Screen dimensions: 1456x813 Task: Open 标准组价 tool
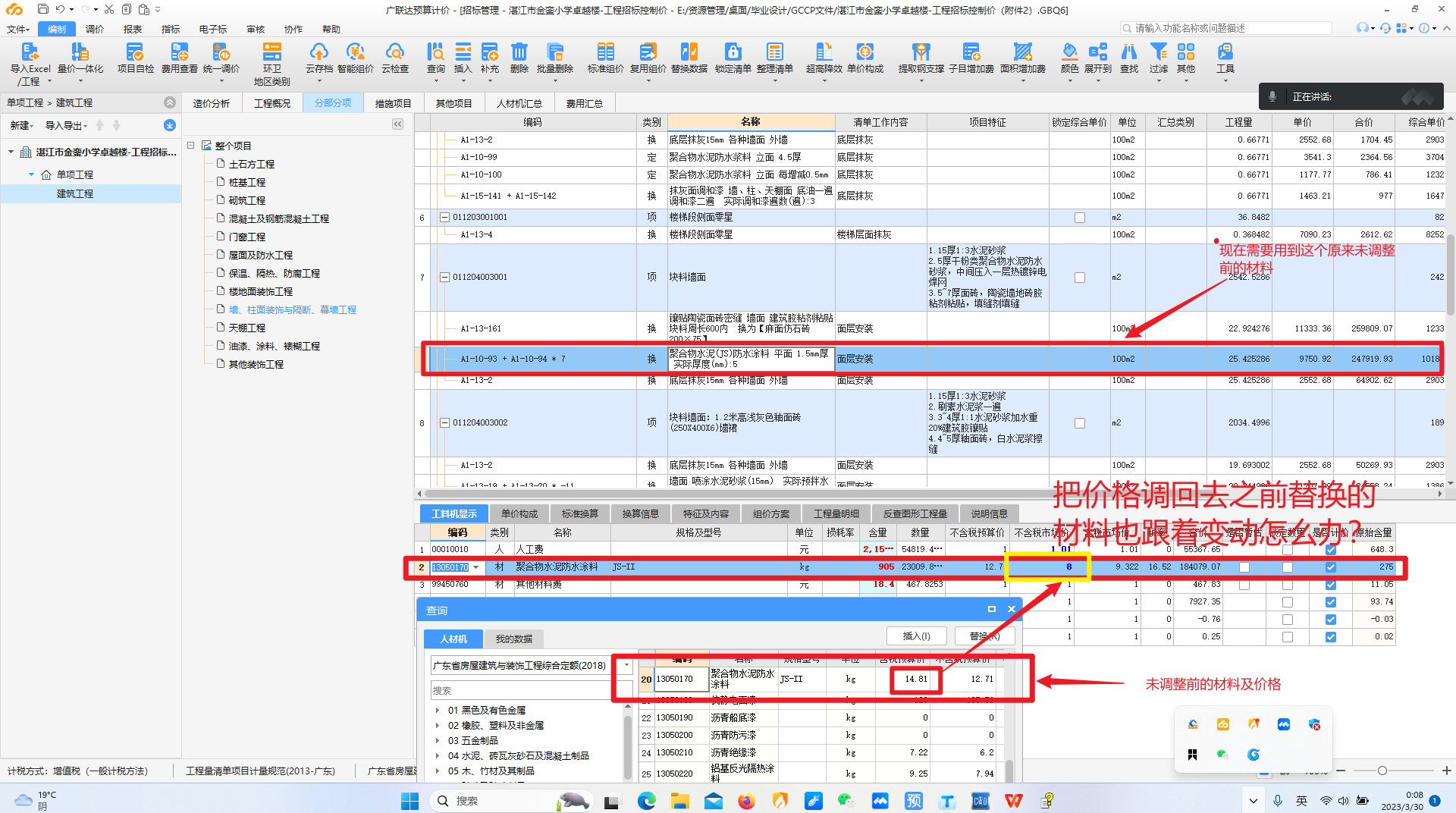(605, 58)
